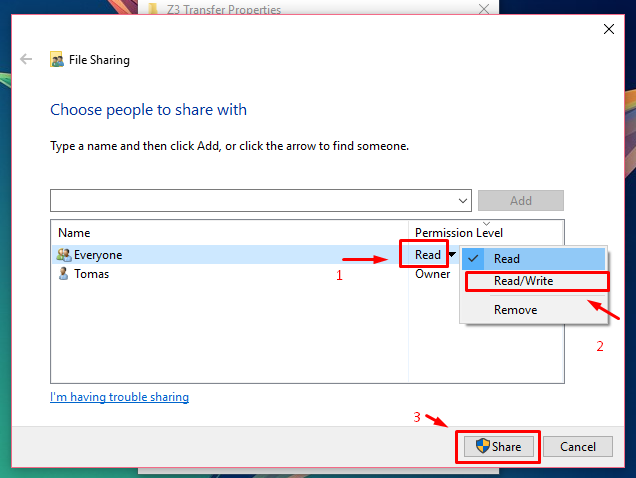Click the File Sharing title icon
Image resolution: width=636 pixels, height=478 pixels.
tap(57, 59)
